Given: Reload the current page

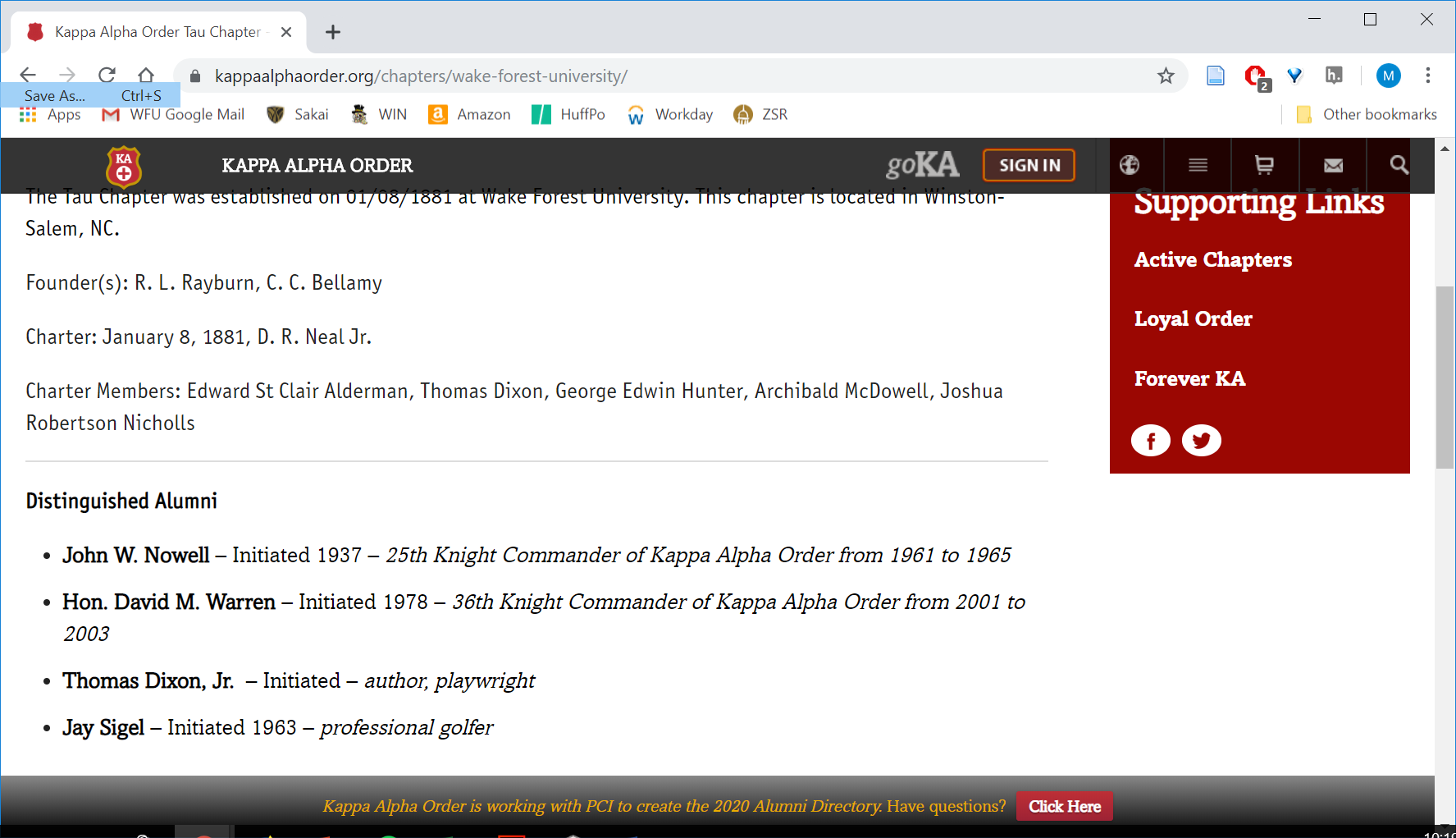Looking at the screenshot, I should click(x=107, y=76).
